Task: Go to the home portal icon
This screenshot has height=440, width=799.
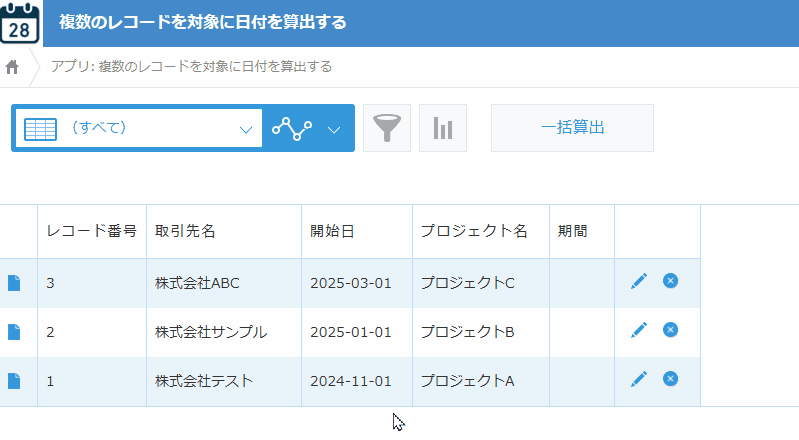Action: pyautogui.click(x=13, y=67)
